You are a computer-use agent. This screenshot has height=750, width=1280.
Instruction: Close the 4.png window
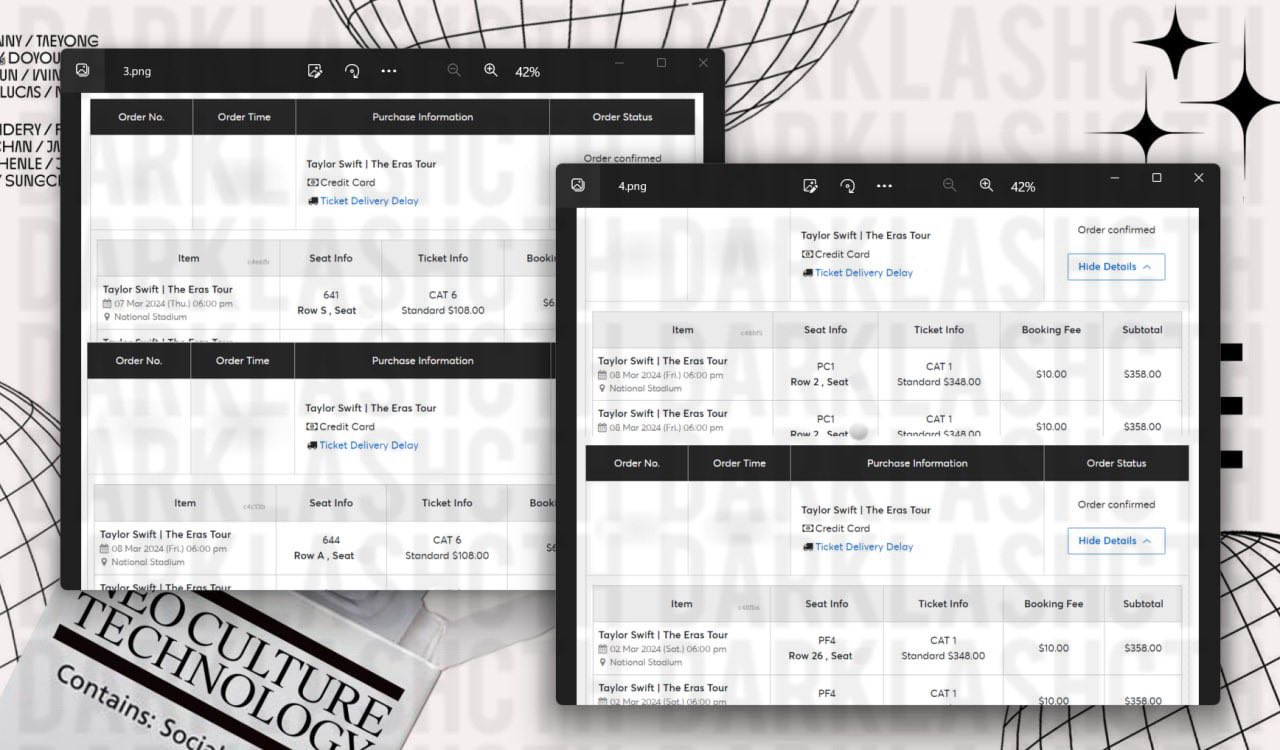click(x=1199, y=178)
